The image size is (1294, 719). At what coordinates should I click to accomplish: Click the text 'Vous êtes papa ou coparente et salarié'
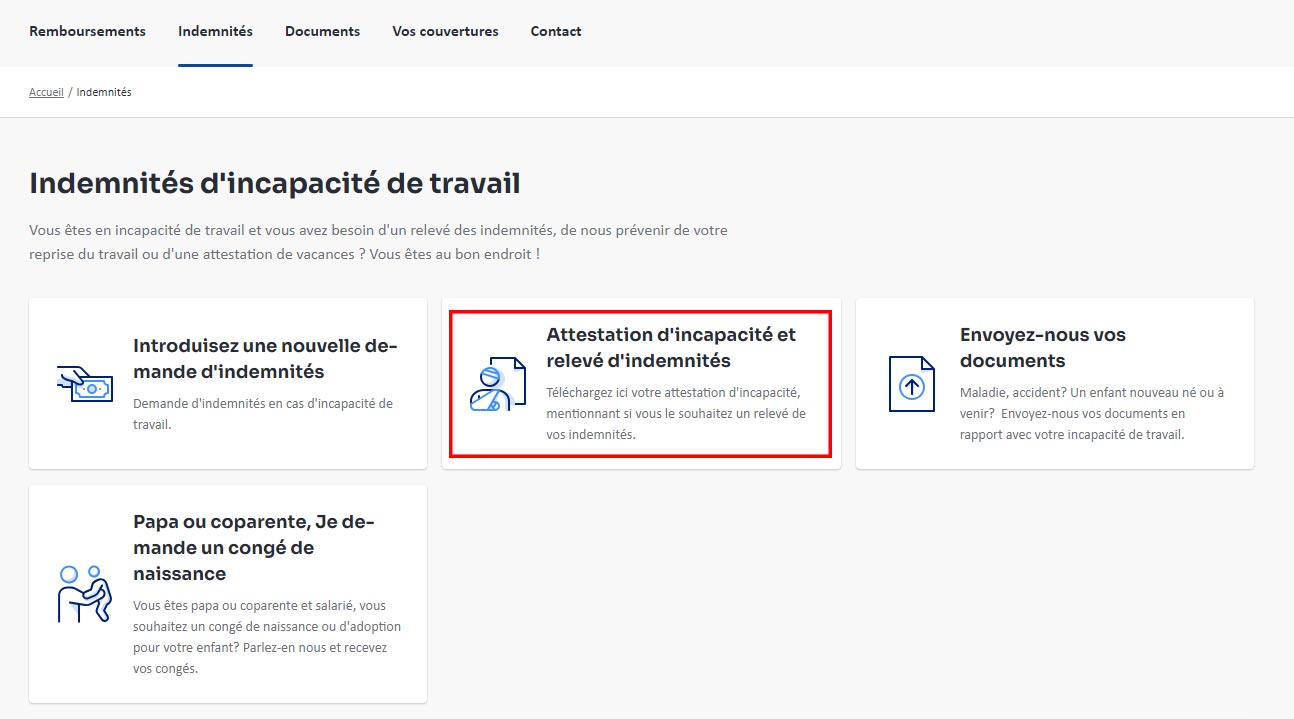tap(267, 637)
